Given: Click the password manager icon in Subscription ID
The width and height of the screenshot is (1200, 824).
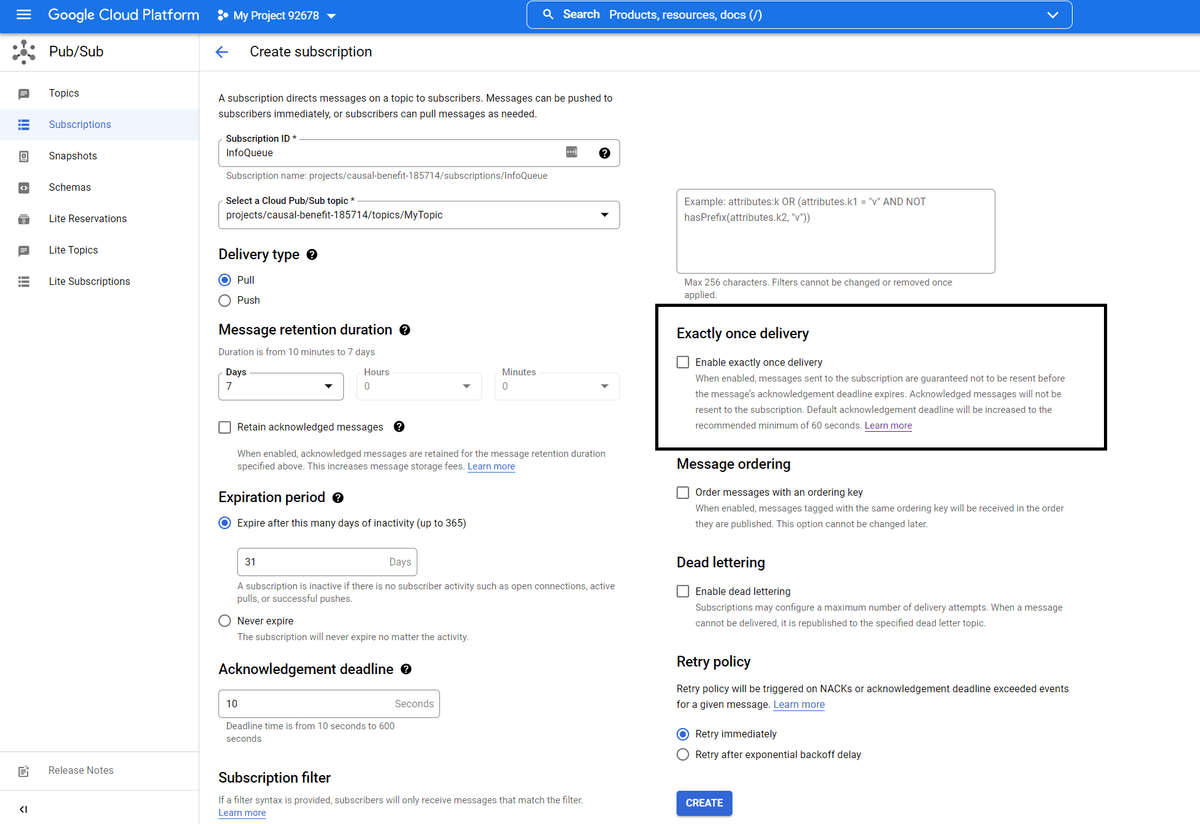Looking at the screenshot, I should coord(572,152).
